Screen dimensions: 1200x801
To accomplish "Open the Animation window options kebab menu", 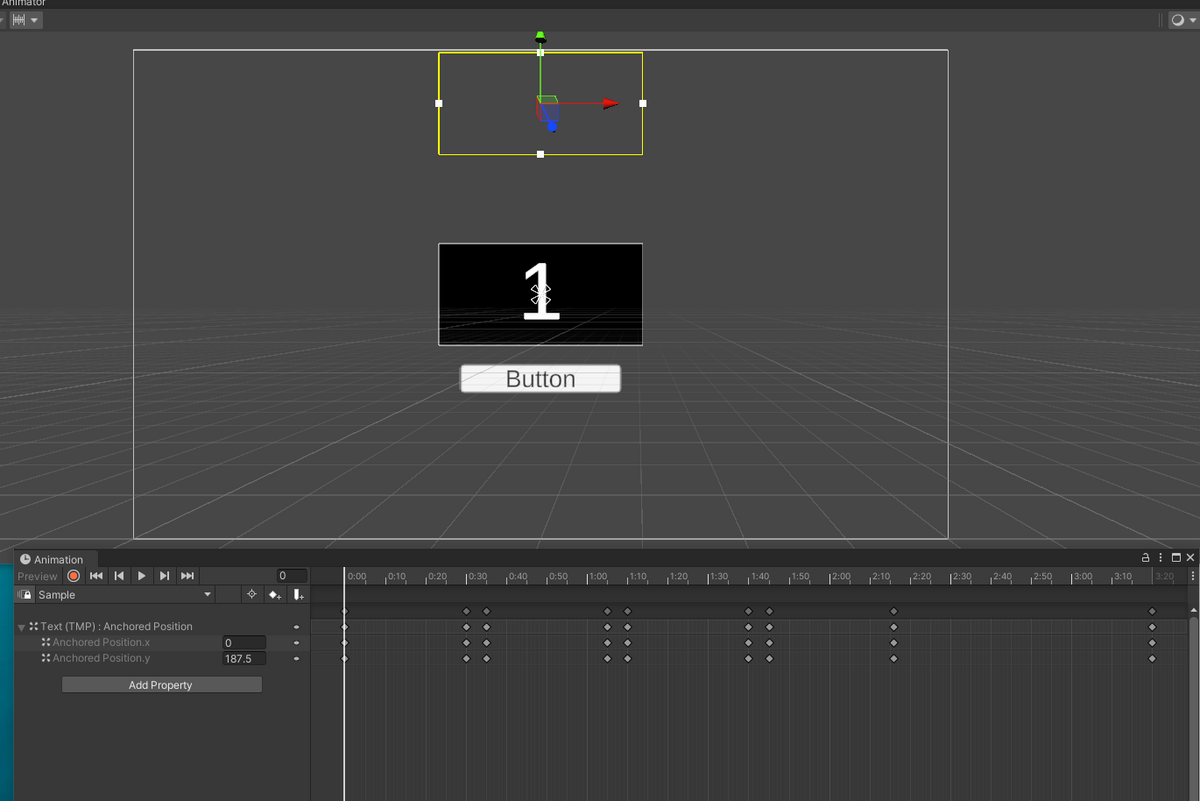I will click(1159, 558).
